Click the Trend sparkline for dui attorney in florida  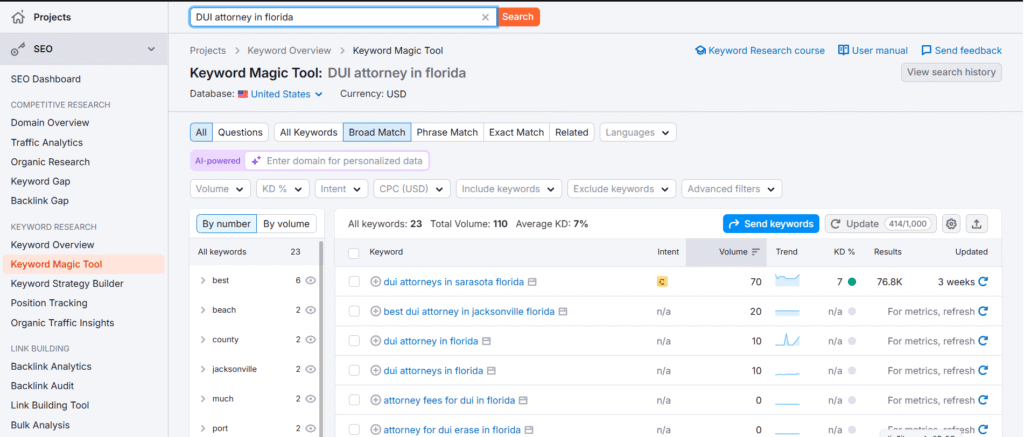click(787, 340)
